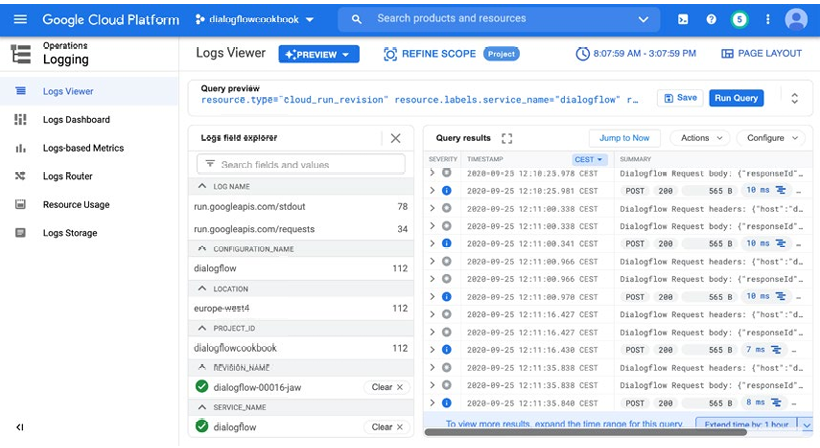Open the Configure dropdown

772,138
